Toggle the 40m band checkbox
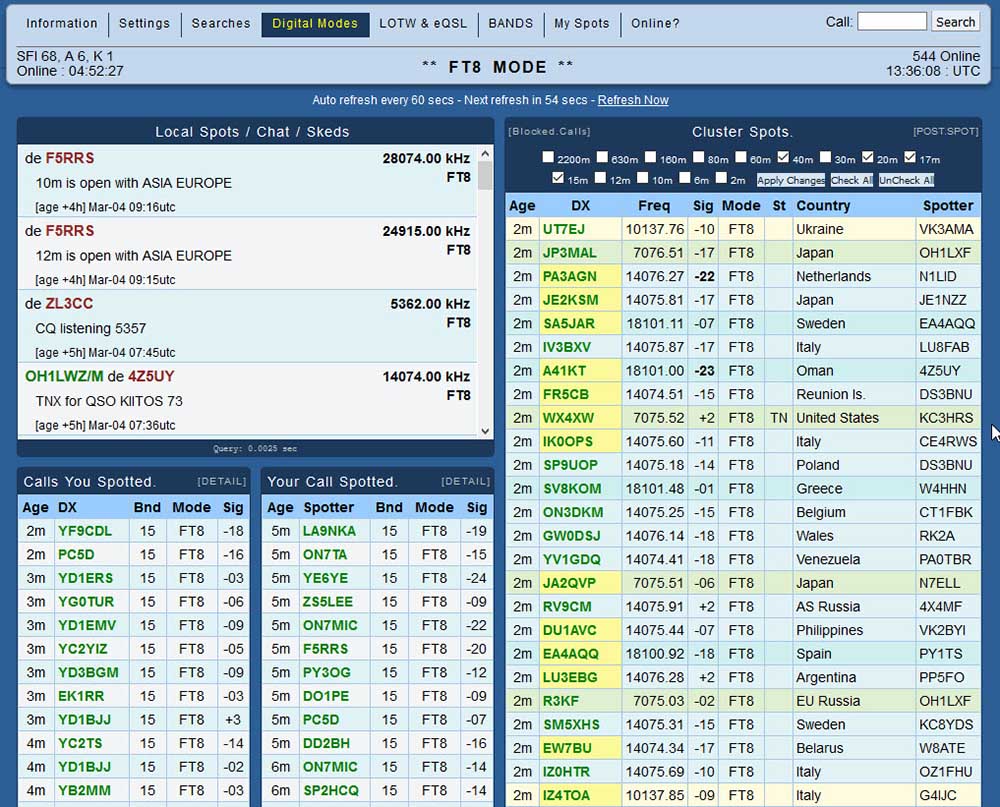Screen dimensions: 1000x807 pyautogui.click(x=783, y=157)
